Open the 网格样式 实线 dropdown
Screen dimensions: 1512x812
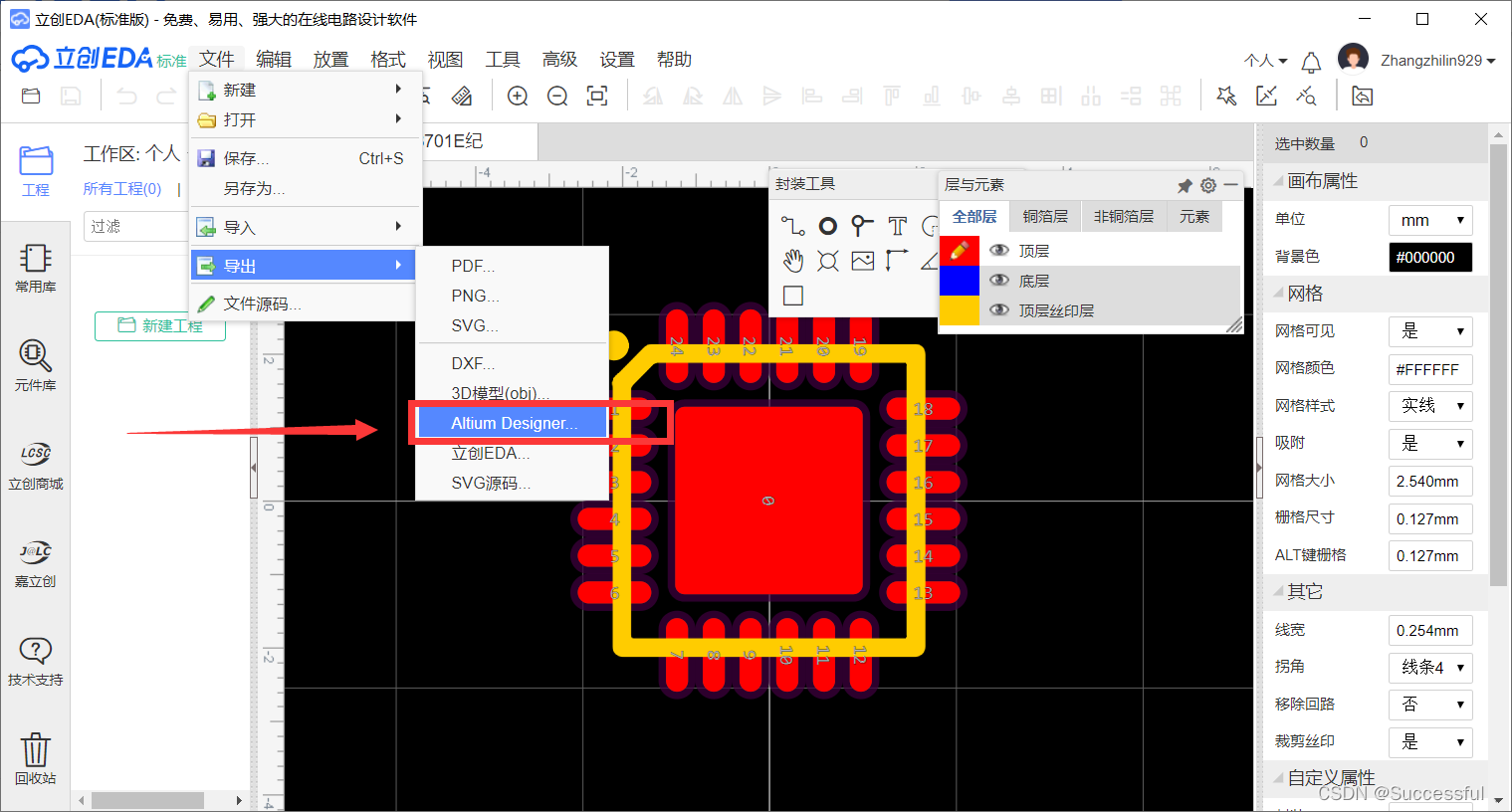click(1430, 406)
